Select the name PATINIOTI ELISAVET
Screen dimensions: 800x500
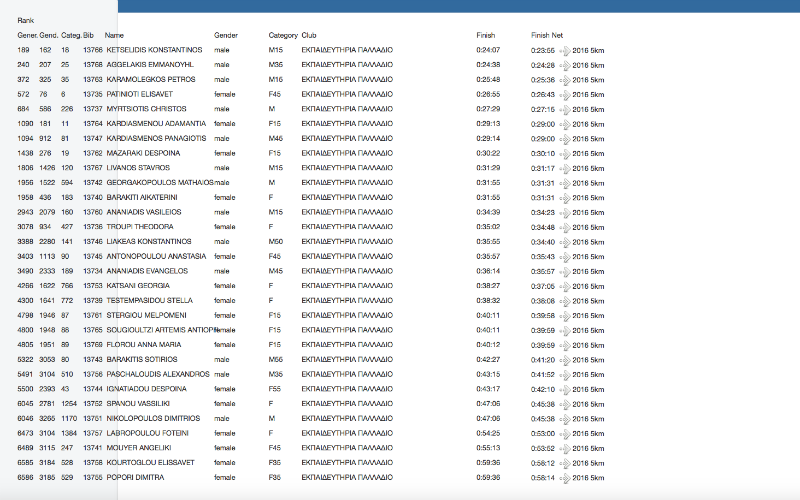pyautogui.click(x=139, y=94)
